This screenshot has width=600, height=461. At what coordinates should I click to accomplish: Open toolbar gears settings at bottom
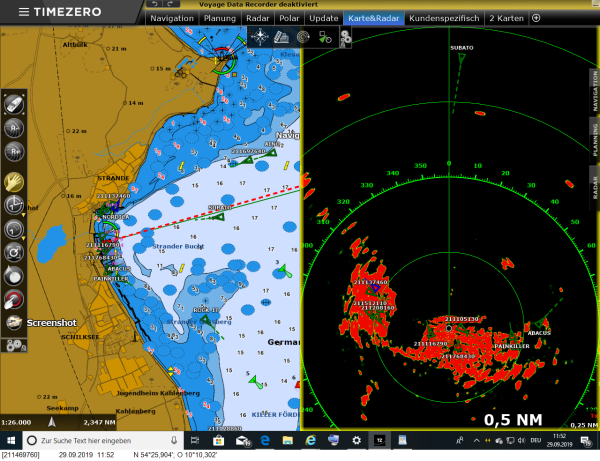15,346
